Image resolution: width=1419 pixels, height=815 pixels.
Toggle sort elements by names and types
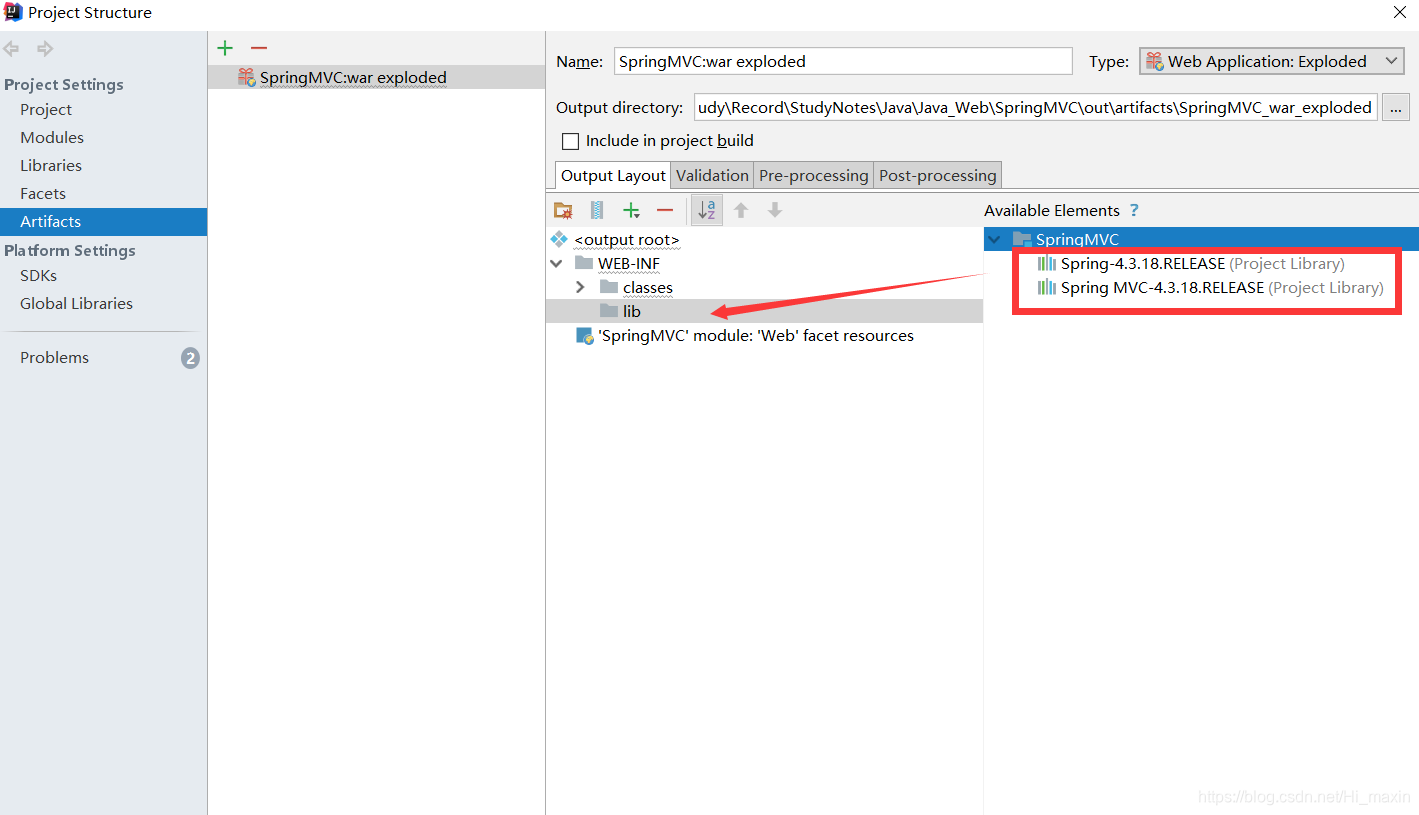point(707,210)
